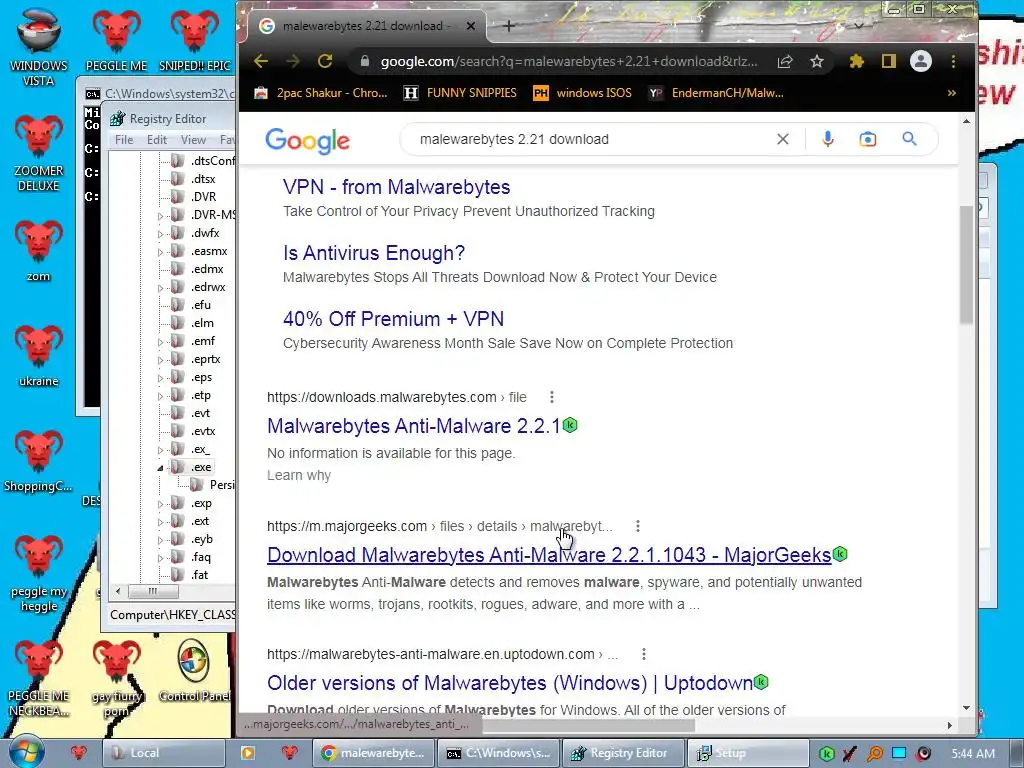Expand the .eps registry key
This screenshot has width=1024, height=768.
coord(160,377)
